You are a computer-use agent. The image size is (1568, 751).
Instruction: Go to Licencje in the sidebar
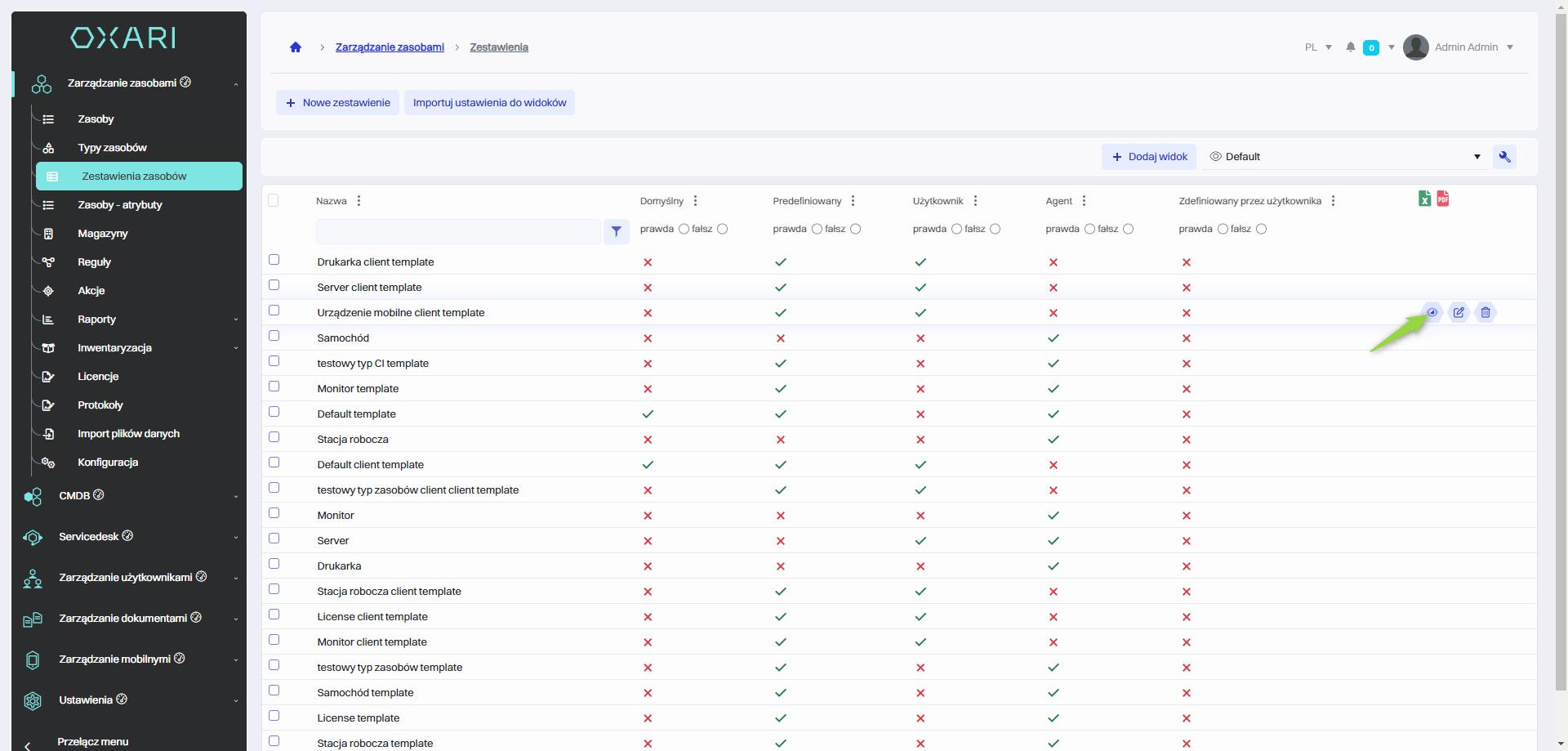click(x=98, y=377)
